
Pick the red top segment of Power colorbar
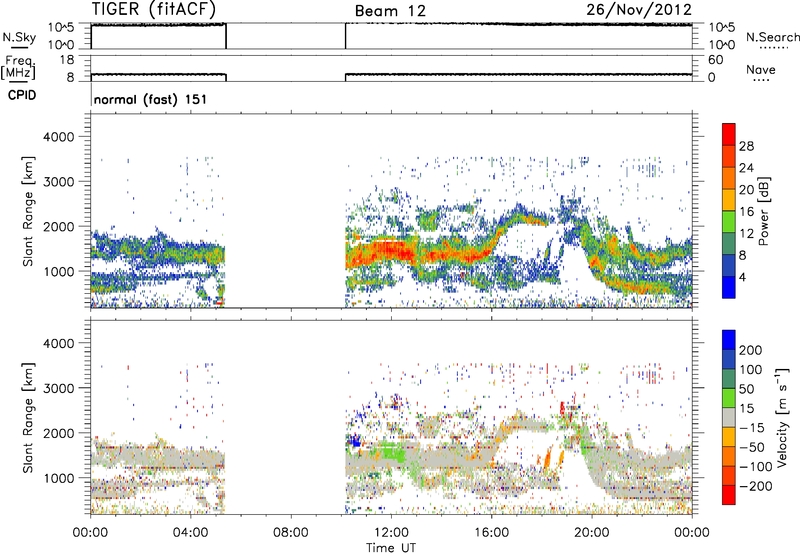pyautogui.click(x=729, y=135)
